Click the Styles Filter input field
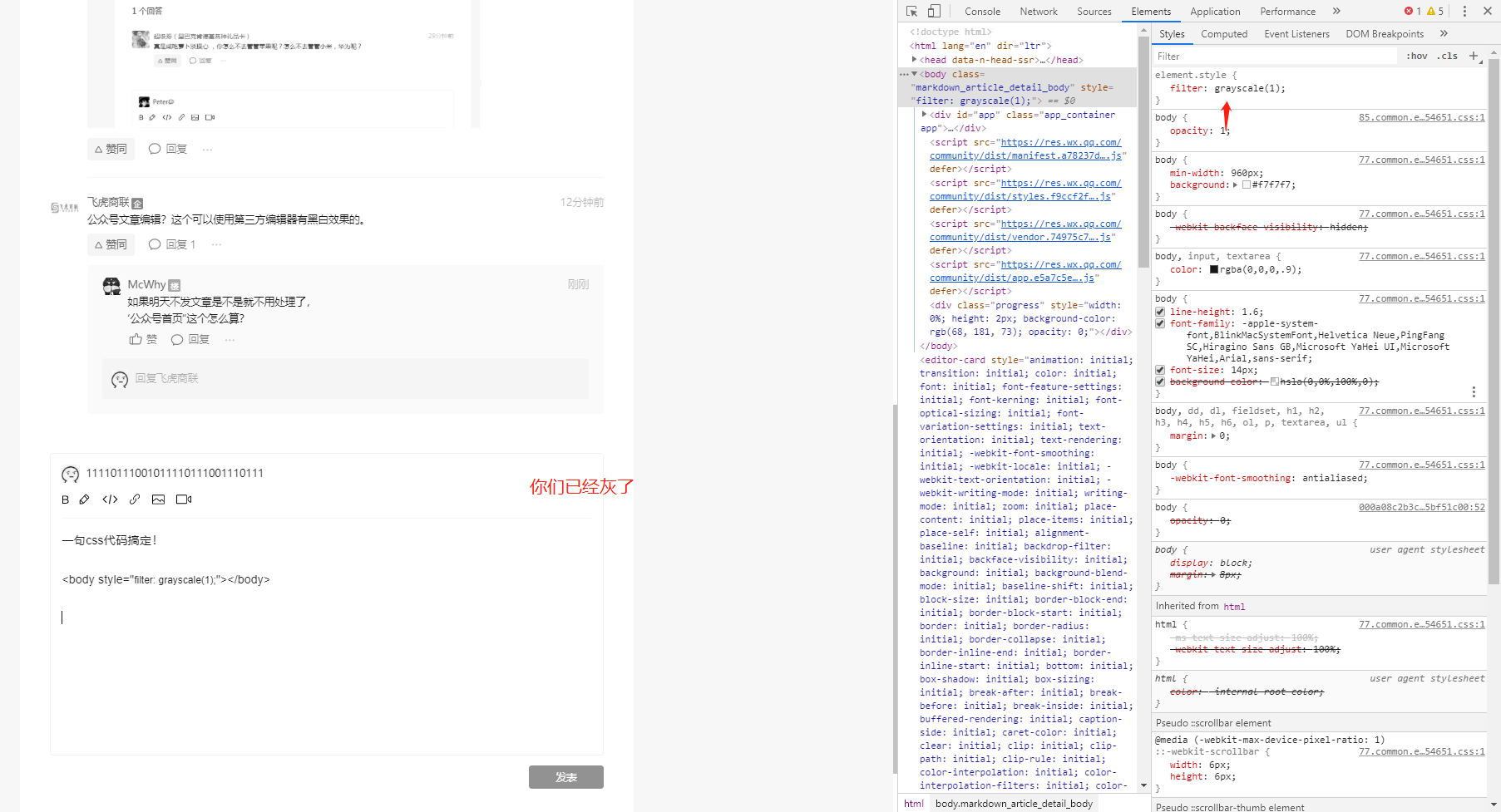 (1276, 56)
